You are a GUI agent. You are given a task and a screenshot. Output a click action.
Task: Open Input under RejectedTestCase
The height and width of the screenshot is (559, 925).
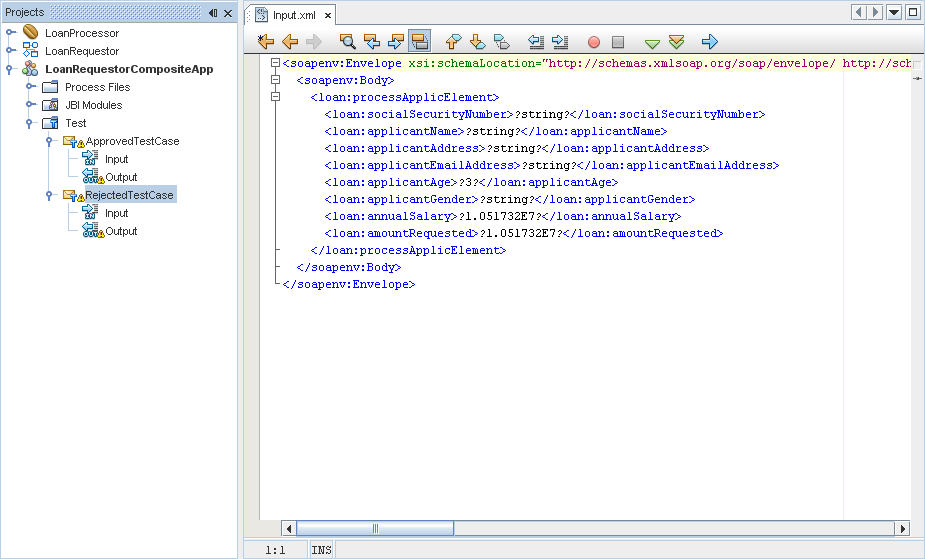coord(116,213)
